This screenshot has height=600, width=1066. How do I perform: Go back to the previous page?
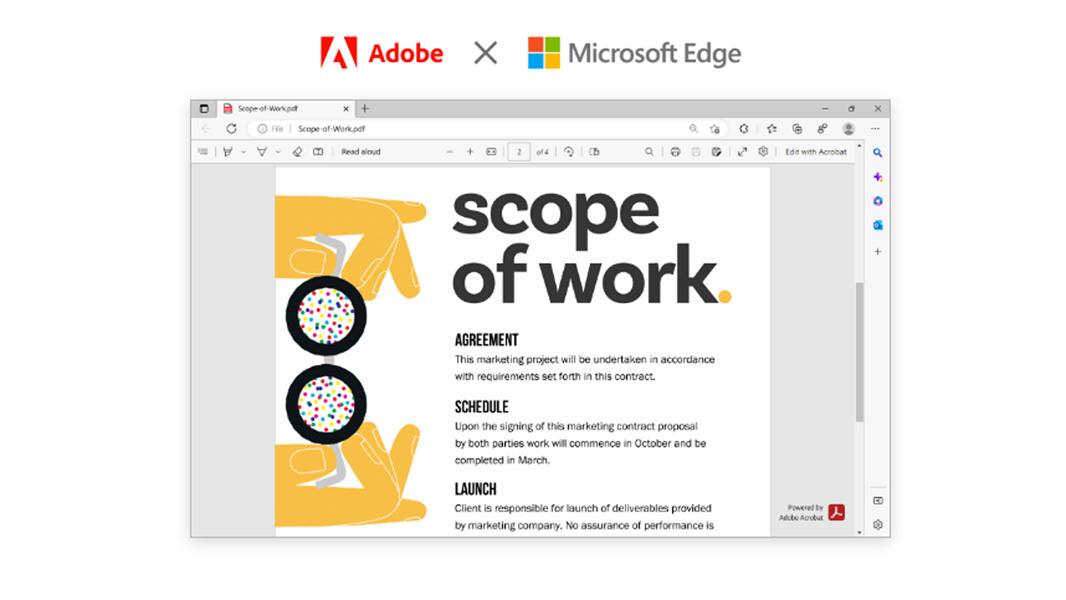206,128
